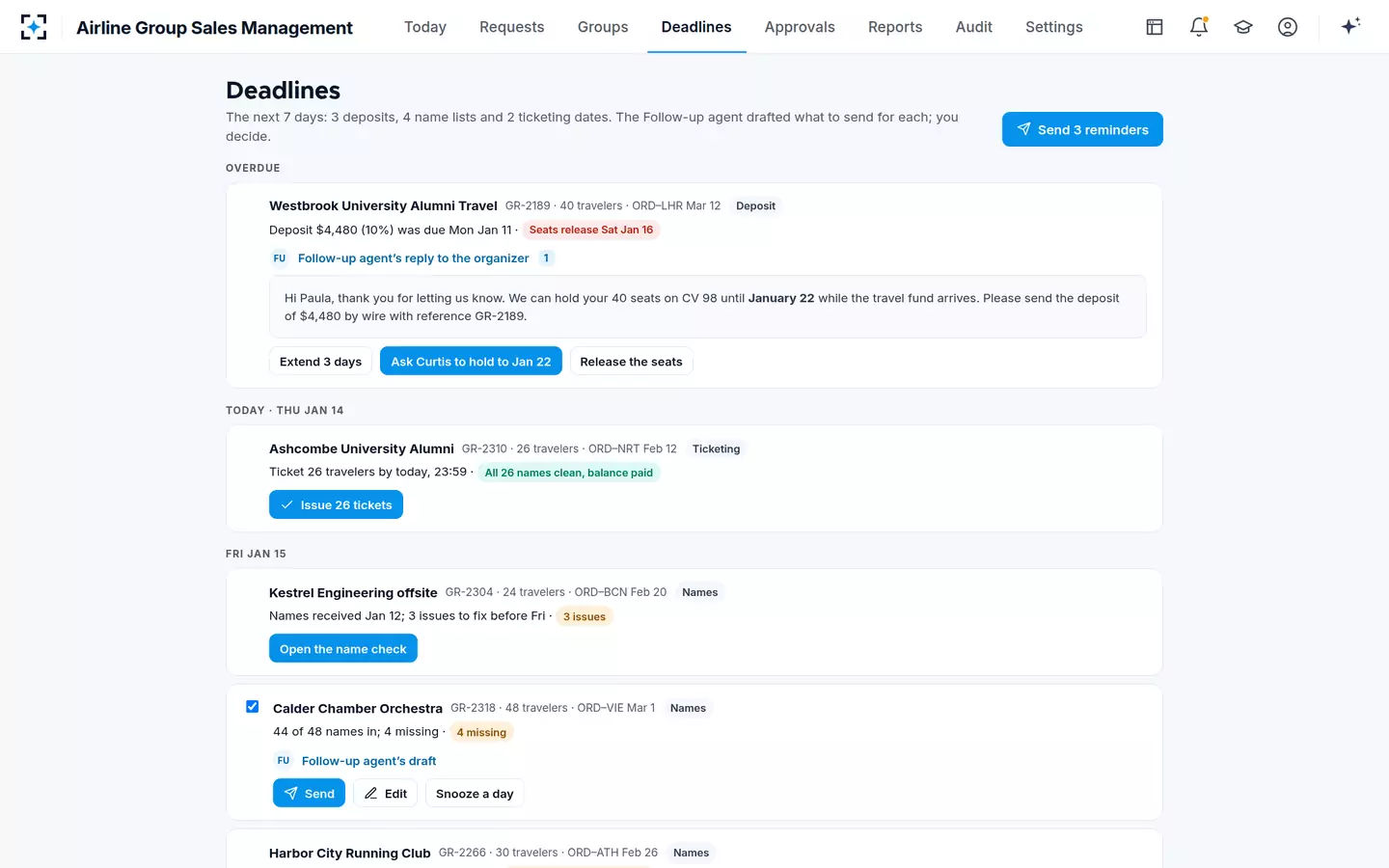Click the FU avatar beside the agent's draft
The height and width of the screenshot is (868, 1389).
point(284,761)
